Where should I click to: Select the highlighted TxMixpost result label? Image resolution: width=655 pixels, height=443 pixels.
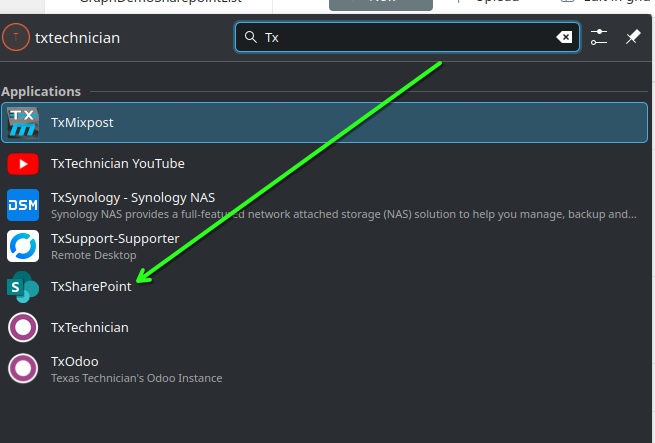(x=84, y=122)
